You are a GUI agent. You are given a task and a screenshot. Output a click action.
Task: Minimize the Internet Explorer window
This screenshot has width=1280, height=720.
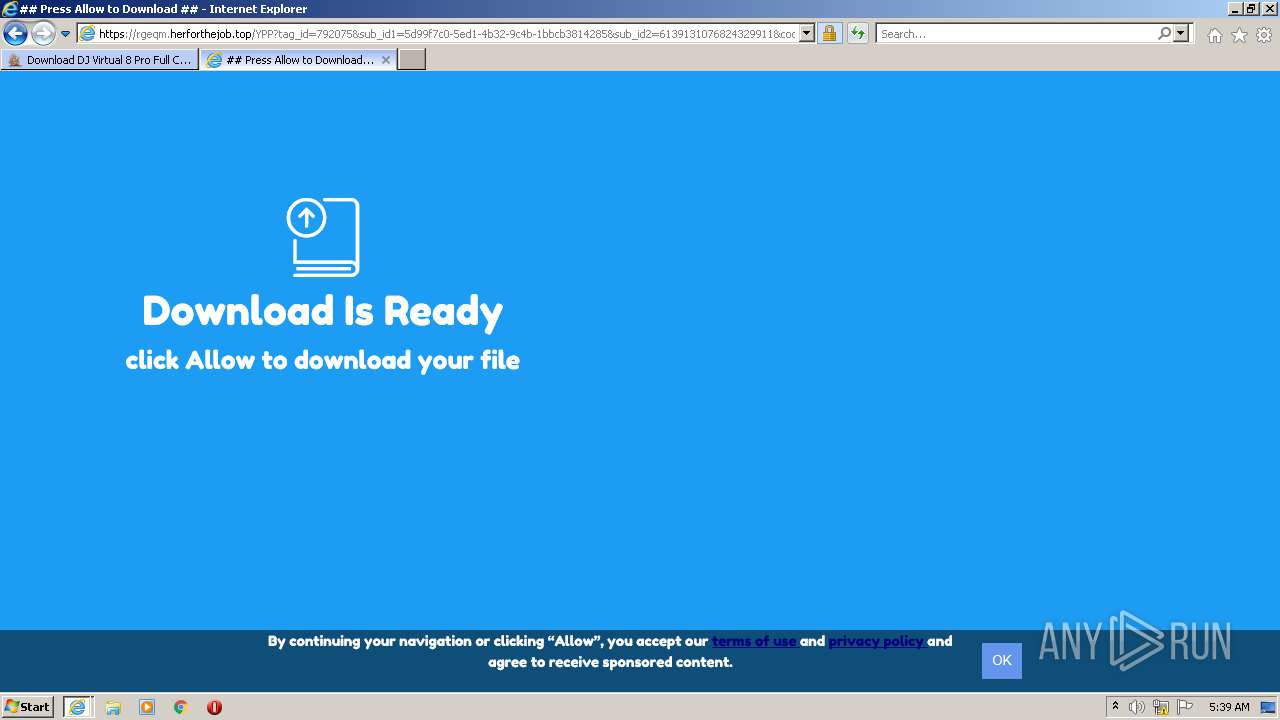tap(1234, 9)
